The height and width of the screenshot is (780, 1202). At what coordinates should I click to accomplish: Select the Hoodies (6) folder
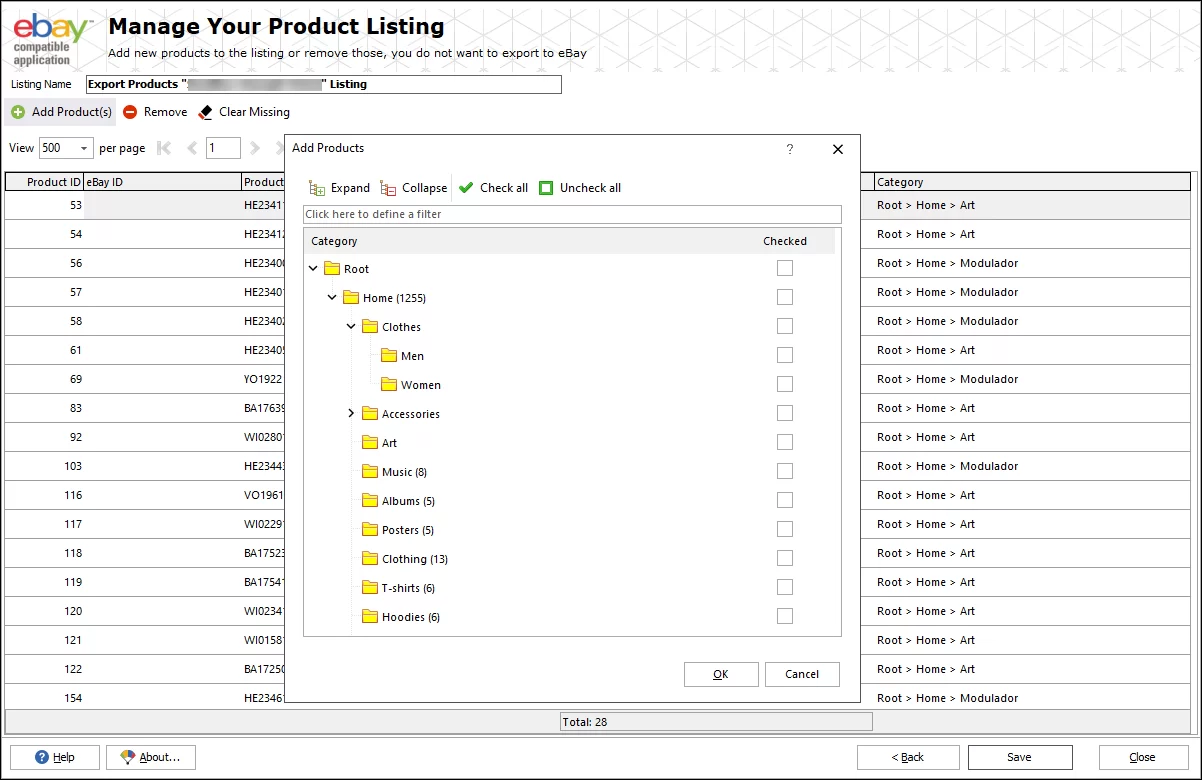410,617
